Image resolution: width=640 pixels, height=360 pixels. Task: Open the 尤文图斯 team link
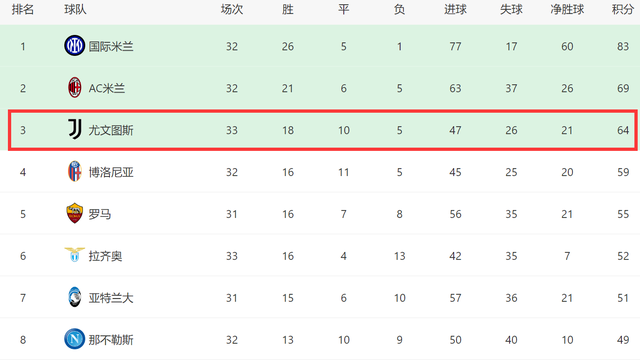click(x=111, y=130)
